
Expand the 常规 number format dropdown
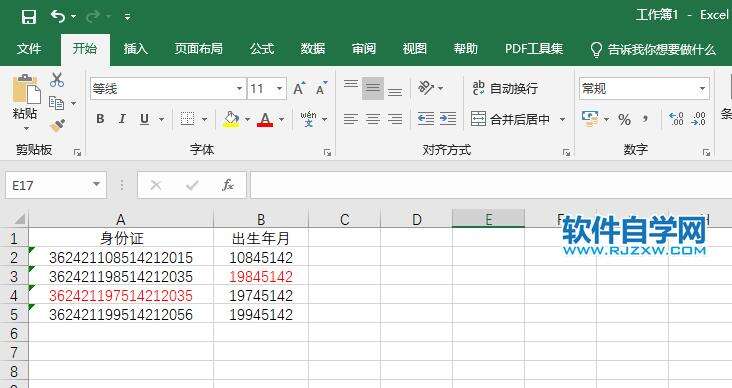(702, 88)
